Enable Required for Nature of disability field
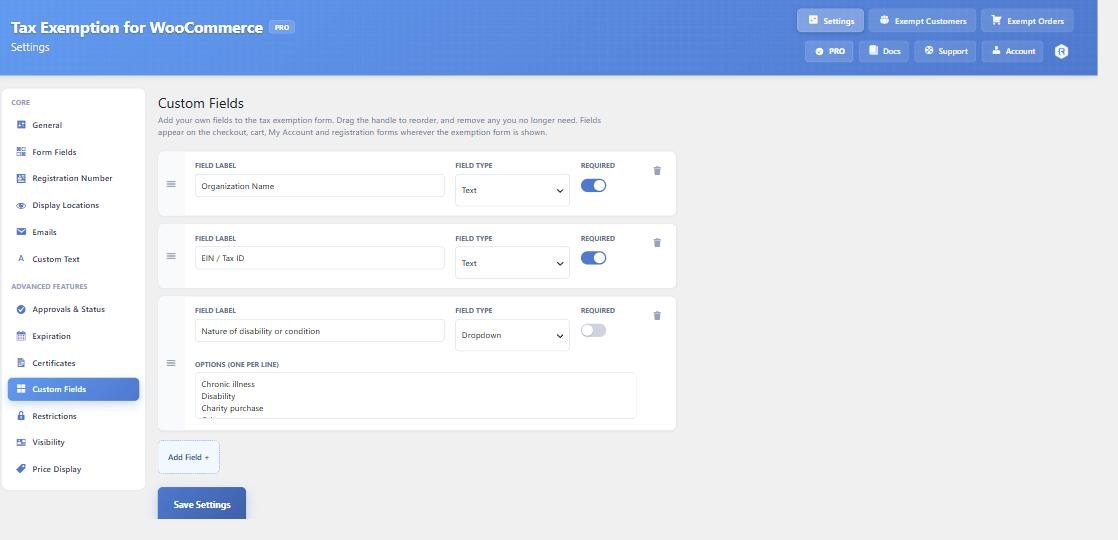Viewport: 1118px width, 540px height. click(593, 330)
